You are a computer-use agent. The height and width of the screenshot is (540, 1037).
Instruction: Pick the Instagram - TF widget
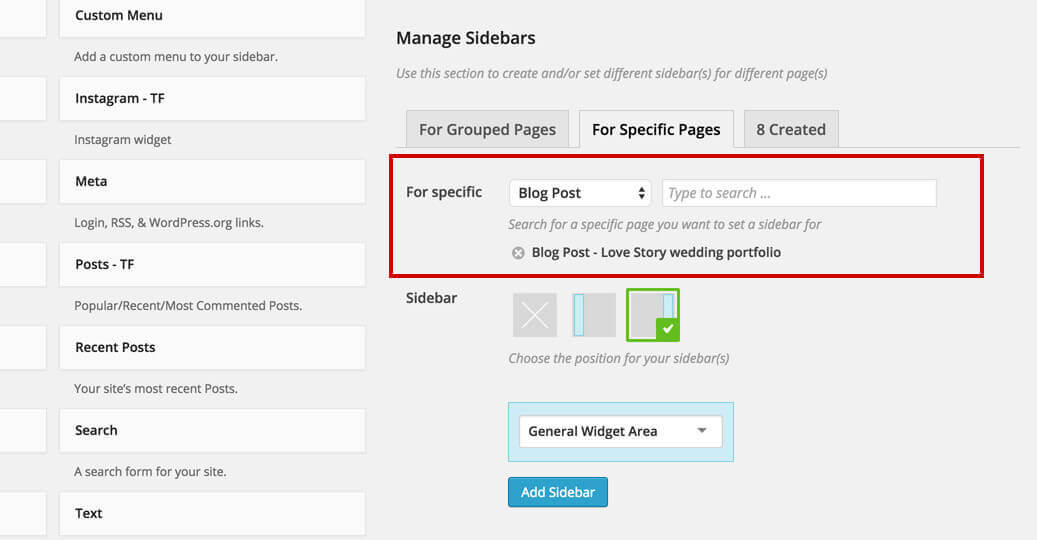(x=211, y=98)
